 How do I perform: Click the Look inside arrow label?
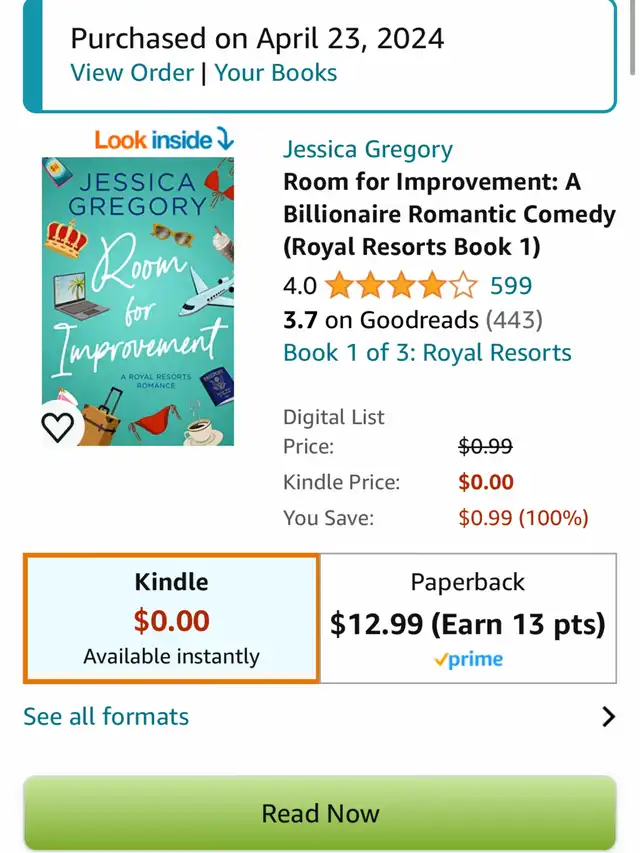pyautogui.click(x=164, y=140)
